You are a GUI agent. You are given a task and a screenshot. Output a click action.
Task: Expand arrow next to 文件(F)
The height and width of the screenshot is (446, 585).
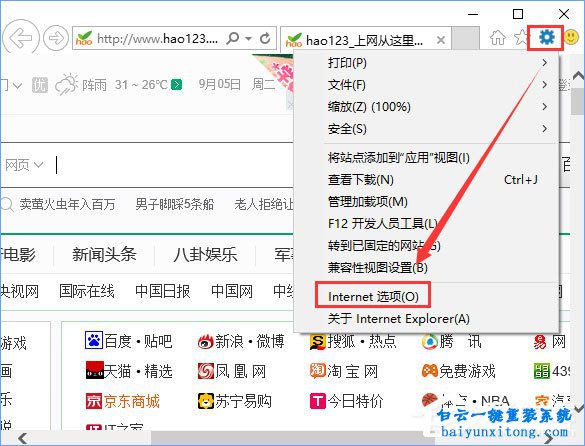545,84
